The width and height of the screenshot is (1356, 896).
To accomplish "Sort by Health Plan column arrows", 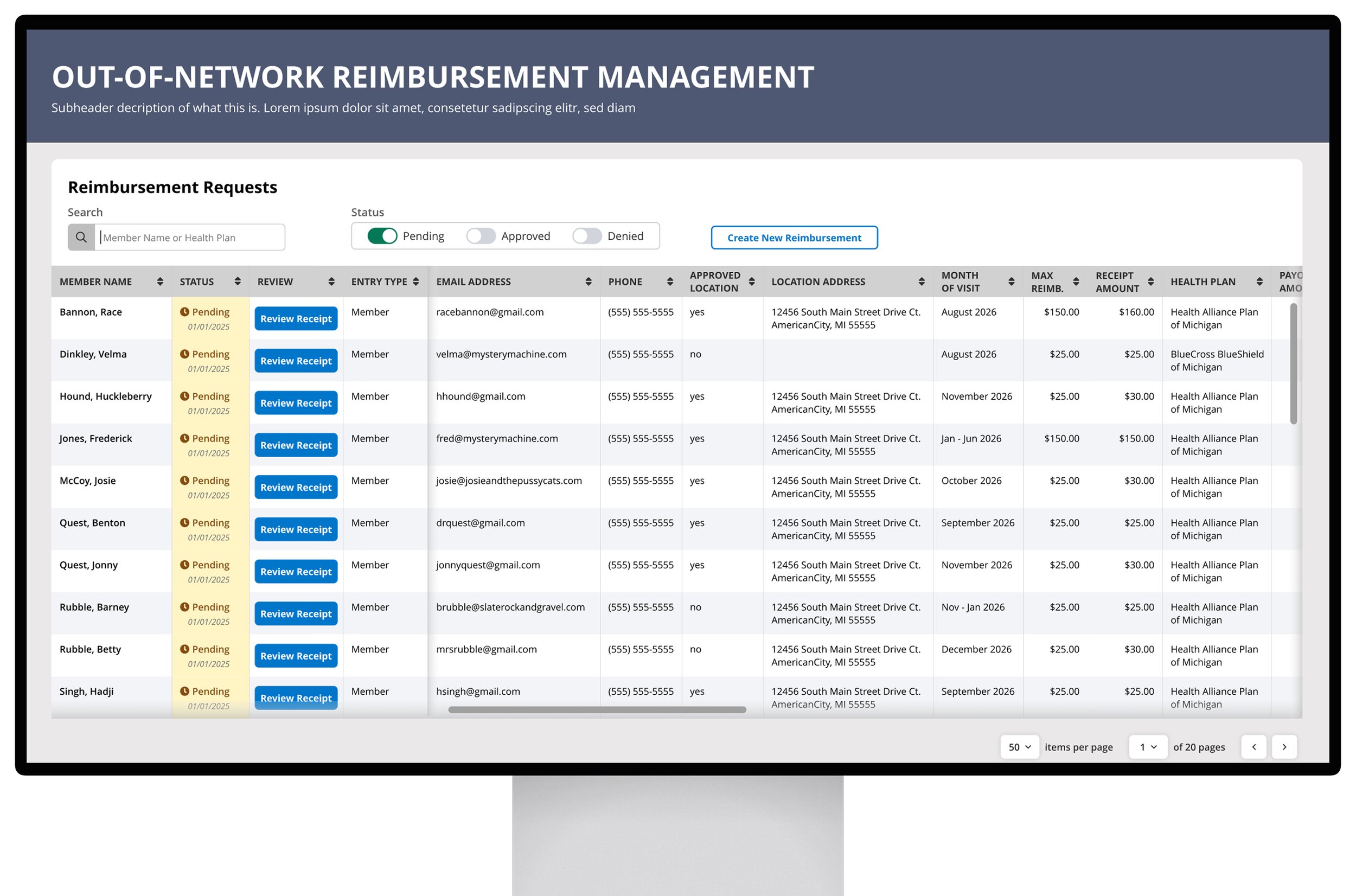I will 1259,281.
